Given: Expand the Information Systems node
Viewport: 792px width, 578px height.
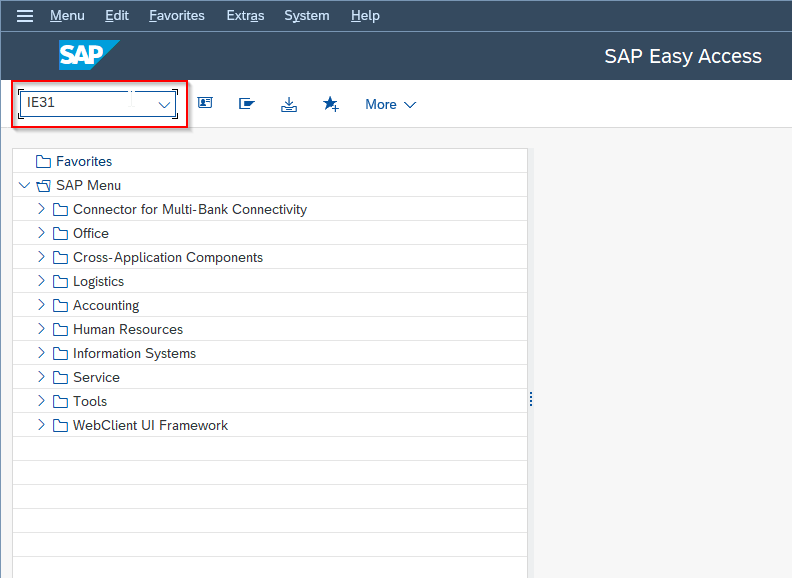Looking at the screenshot, I should pos(41,353).
